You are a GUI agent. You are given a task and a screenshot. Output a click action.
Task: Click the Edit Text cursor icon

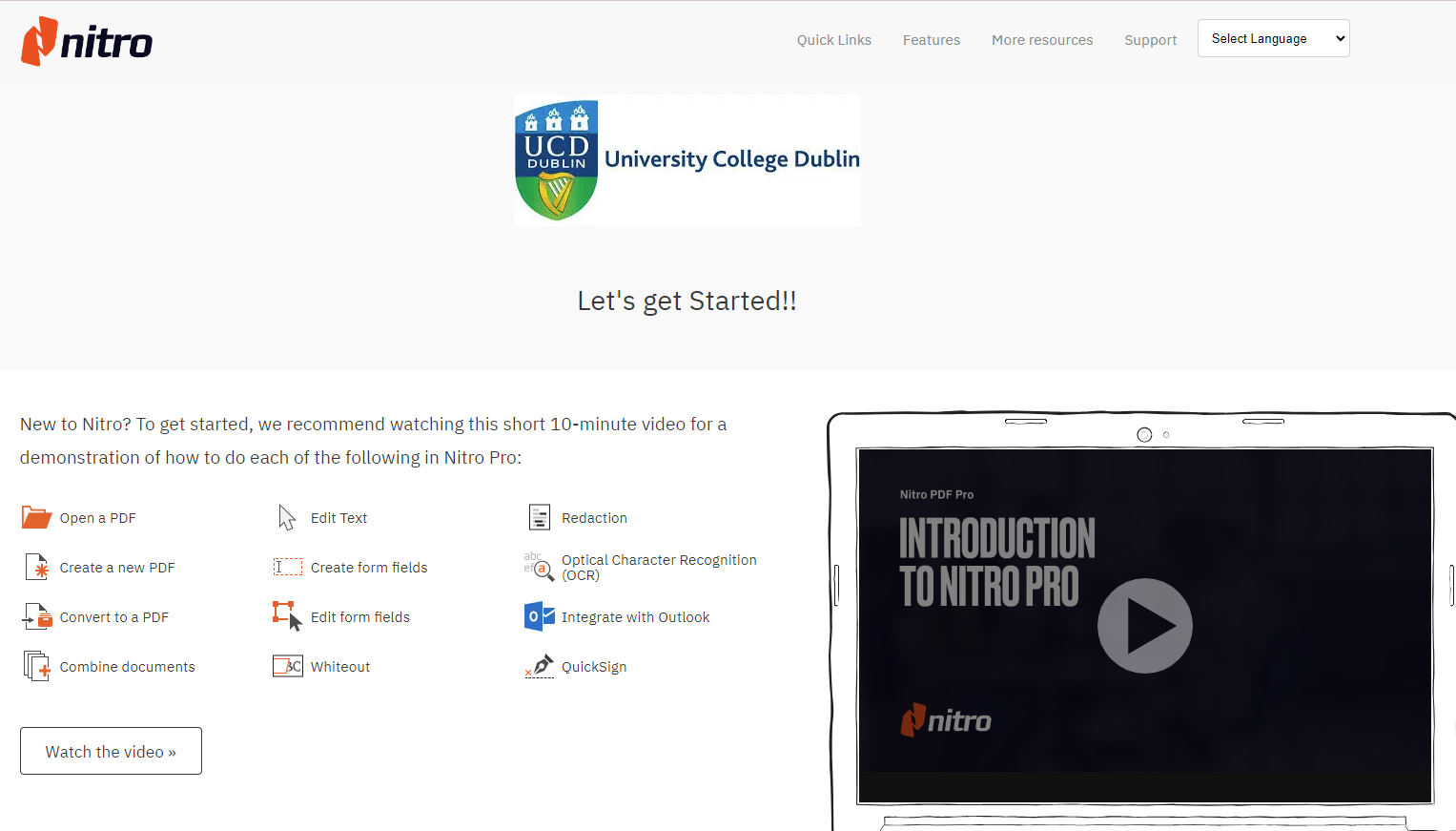point(287,516)
